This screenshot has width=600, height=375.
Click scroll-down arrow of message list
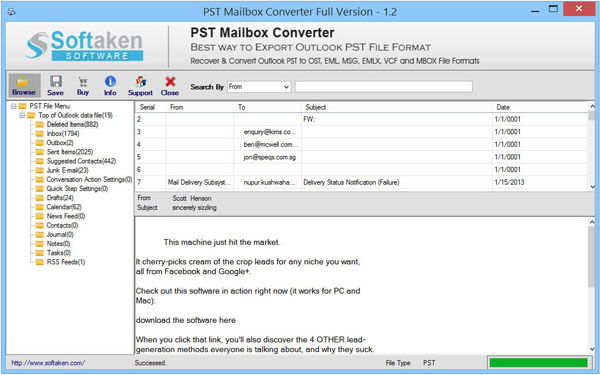click(592, 187)
